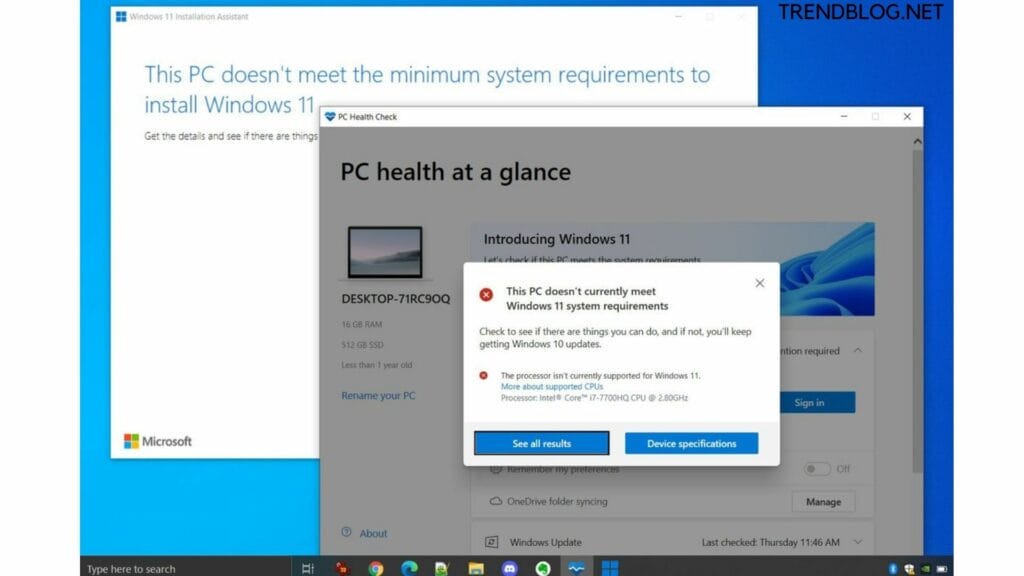Click the taskbar search box
This screenshot has height=576, width=1024.
pyautogui.click(x=186, y=568)
